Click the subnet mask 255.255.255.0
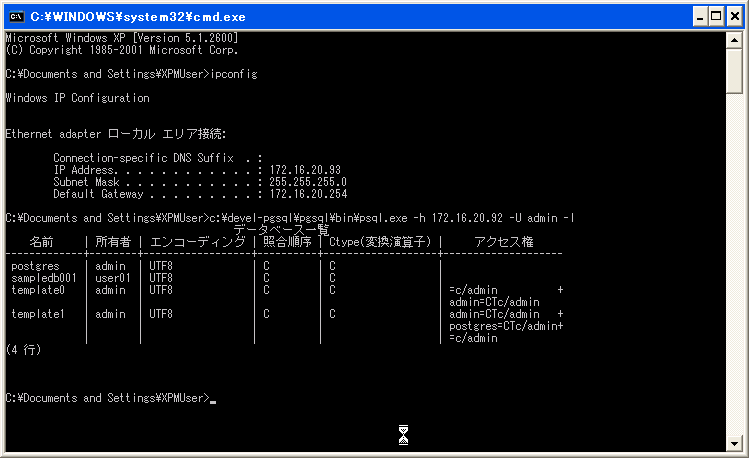Image resolution: width=749 pixels, height=458 pixels. [x=308, y=181]
